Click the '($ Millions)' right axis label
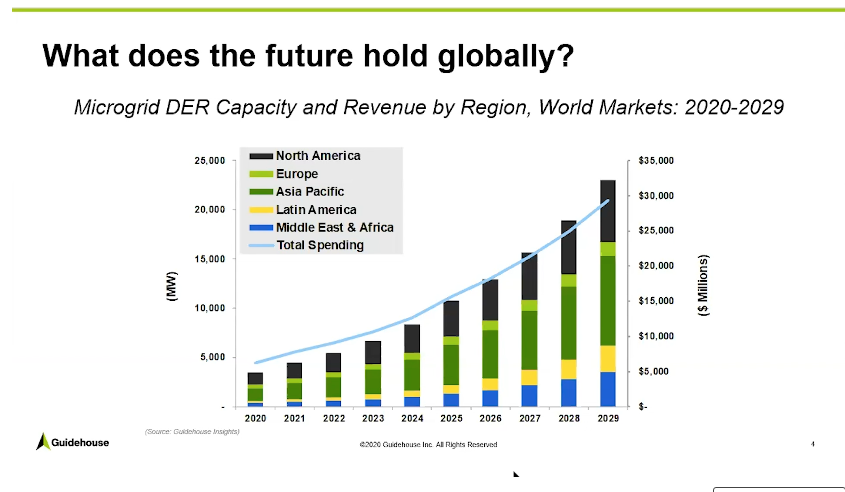The height and width of the screenshot is (492, 845). (704, 284)
